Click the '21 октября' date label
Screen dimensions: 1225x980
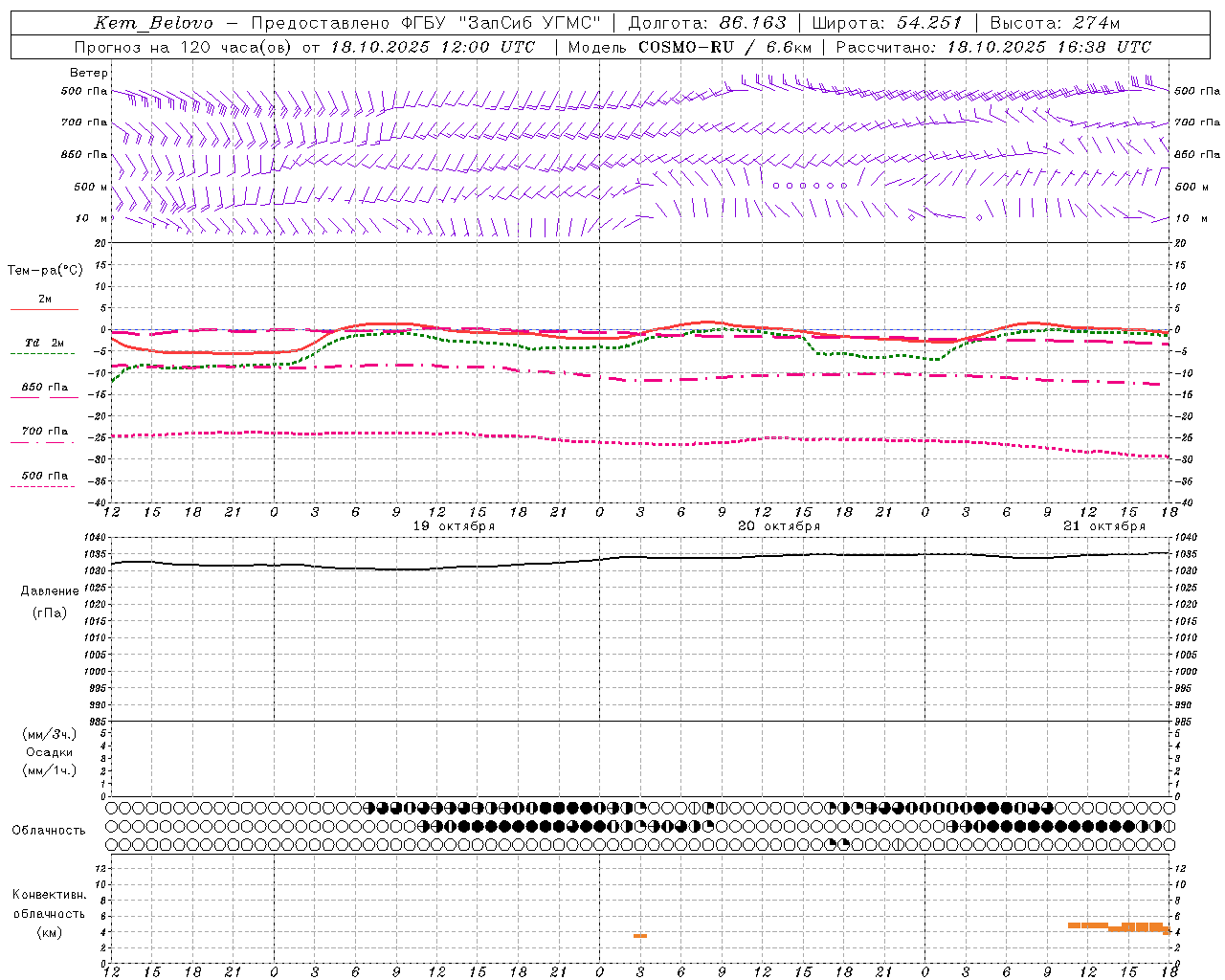tap(1104, 526)
